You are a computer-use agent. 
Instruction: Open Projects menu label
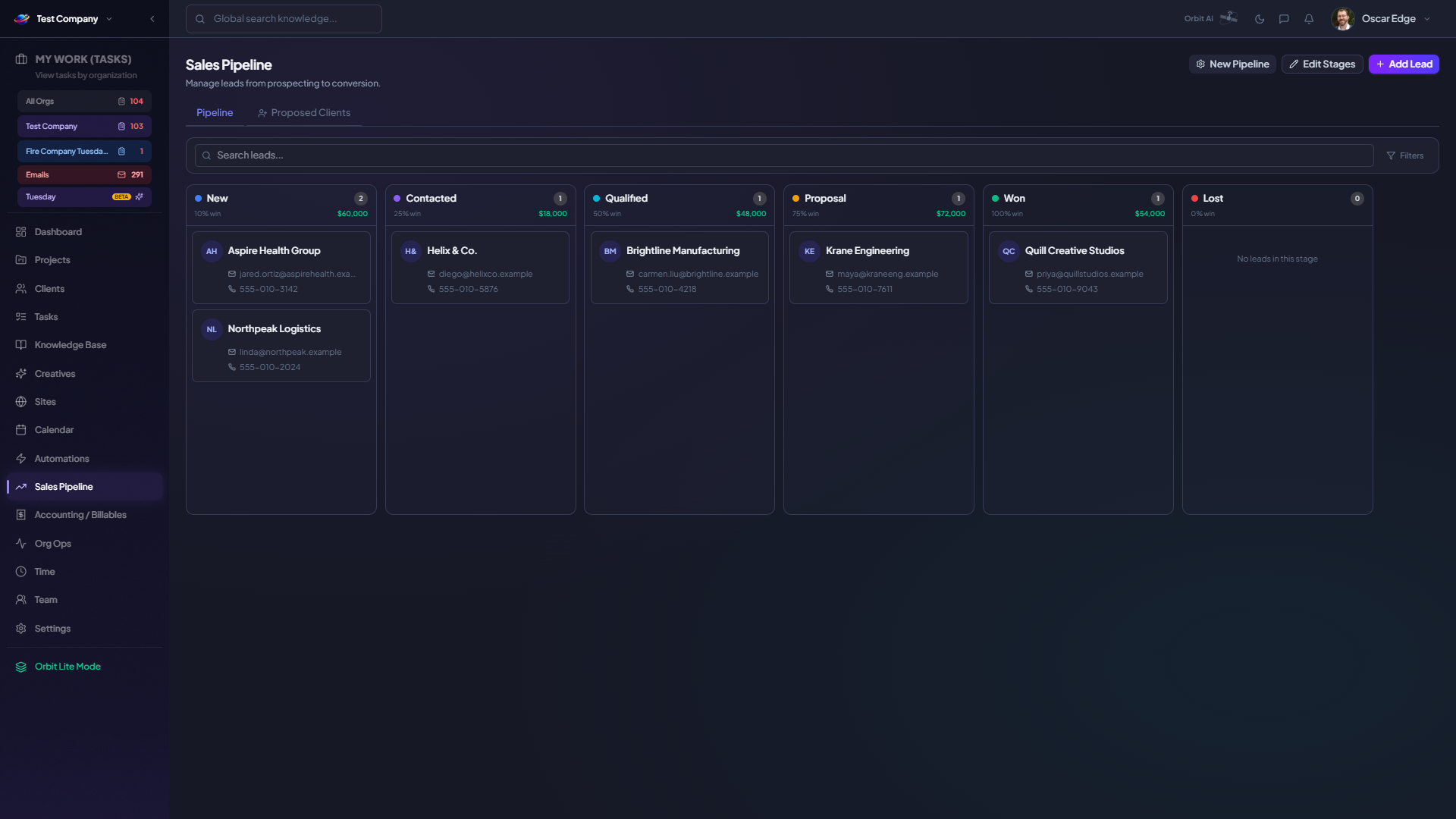pyautogui.click(x=52, y=260)
